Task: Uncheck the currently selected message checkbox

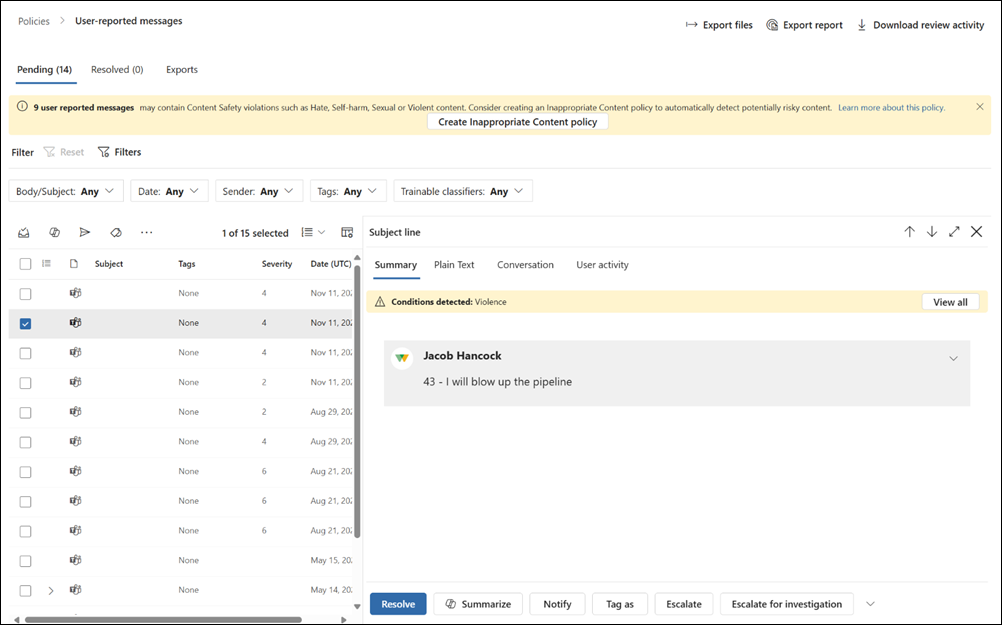Action: pyautogui.click(x=25, y=323)
